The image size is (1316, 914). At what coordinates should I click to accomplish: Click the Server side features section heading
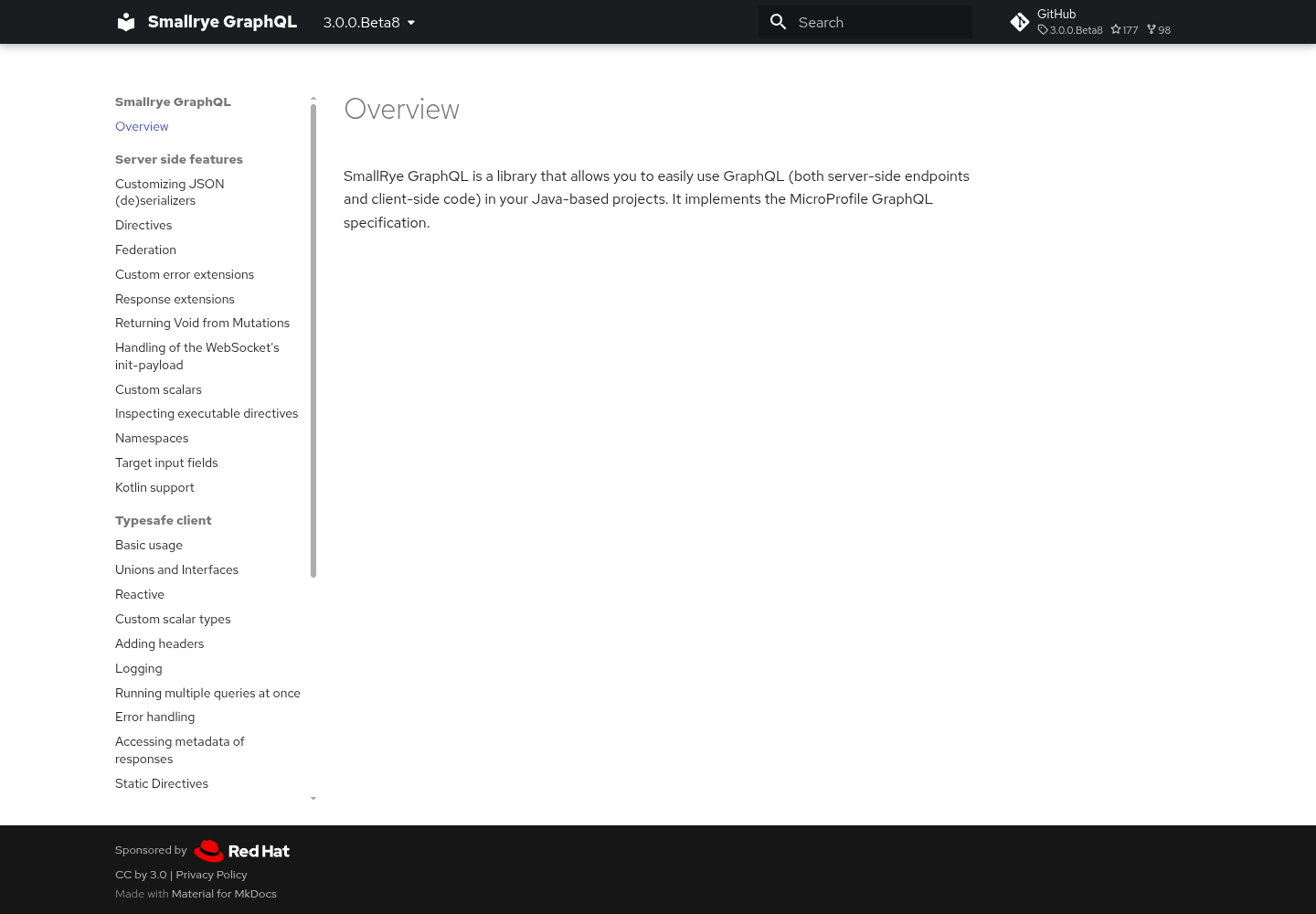pos(179,159)
